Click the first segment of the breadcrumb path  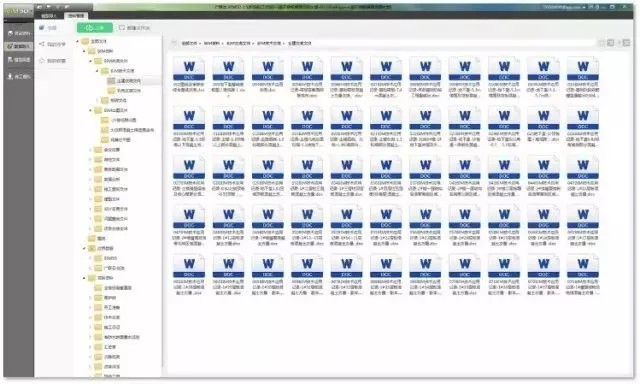(189, 43)
